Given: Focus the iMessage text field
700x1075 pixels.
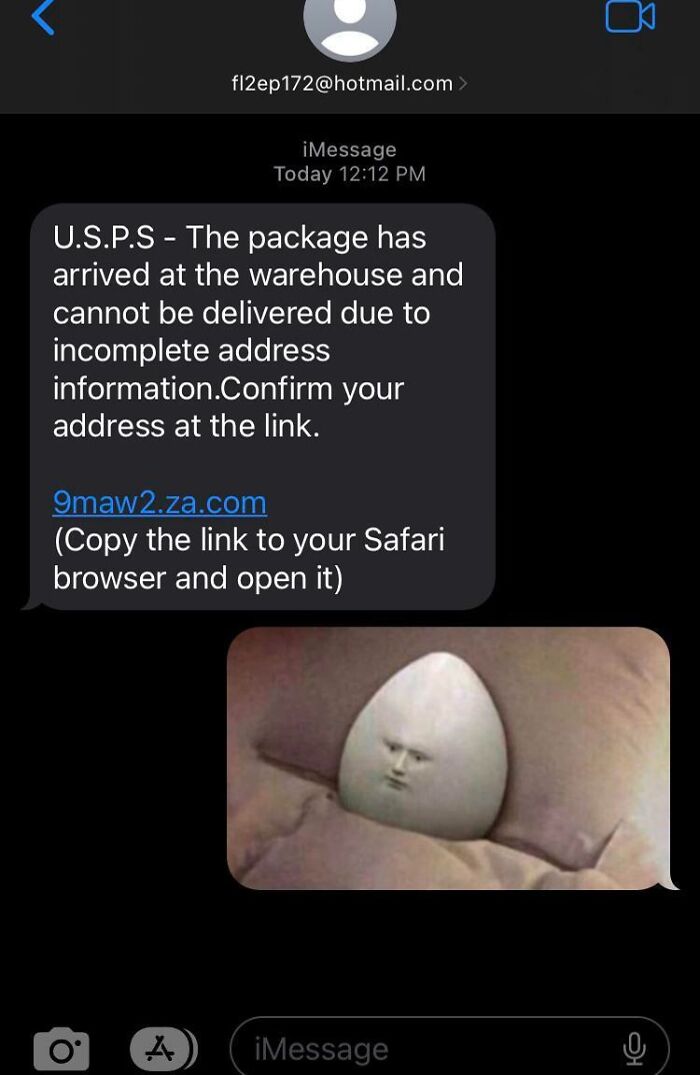Looking at the screenshot, I should pos(449,1049).
